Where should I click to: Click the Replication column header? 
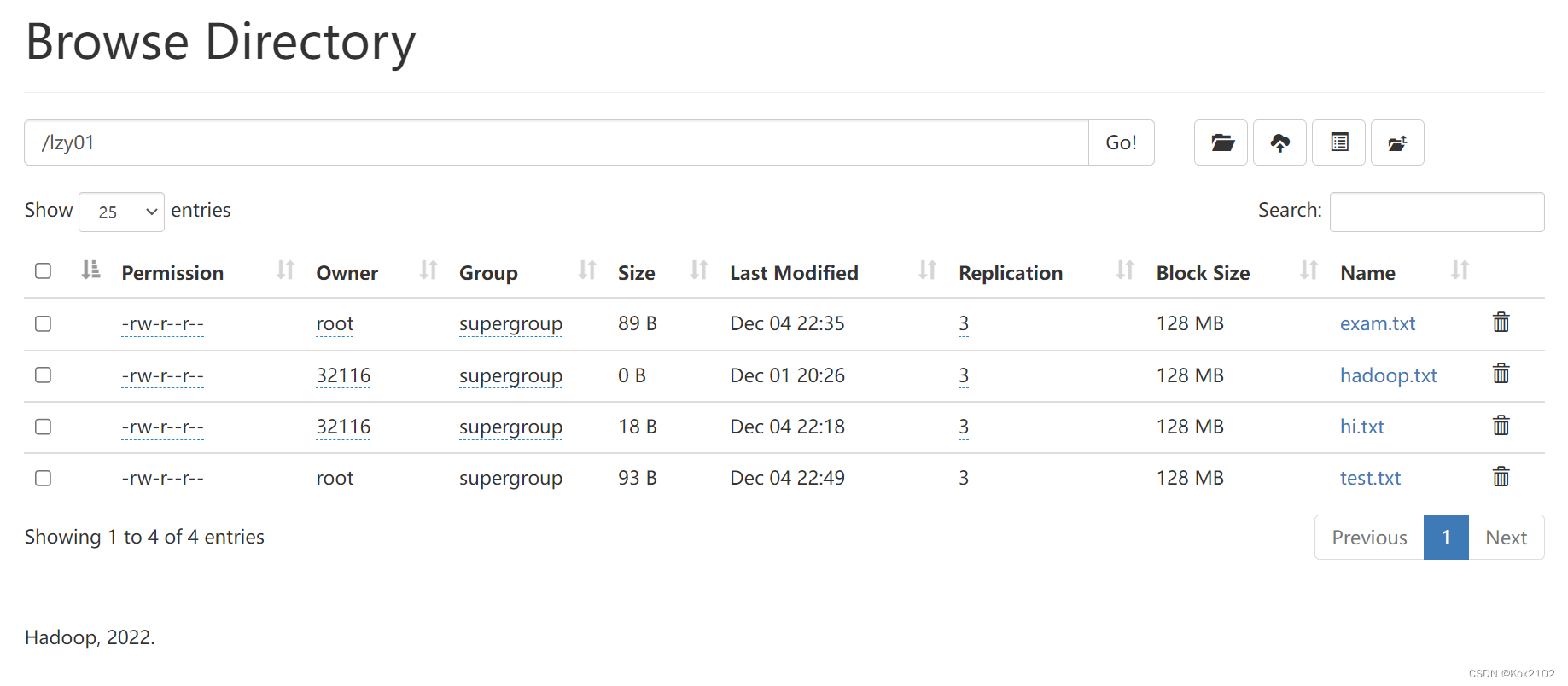[1011, 273]
